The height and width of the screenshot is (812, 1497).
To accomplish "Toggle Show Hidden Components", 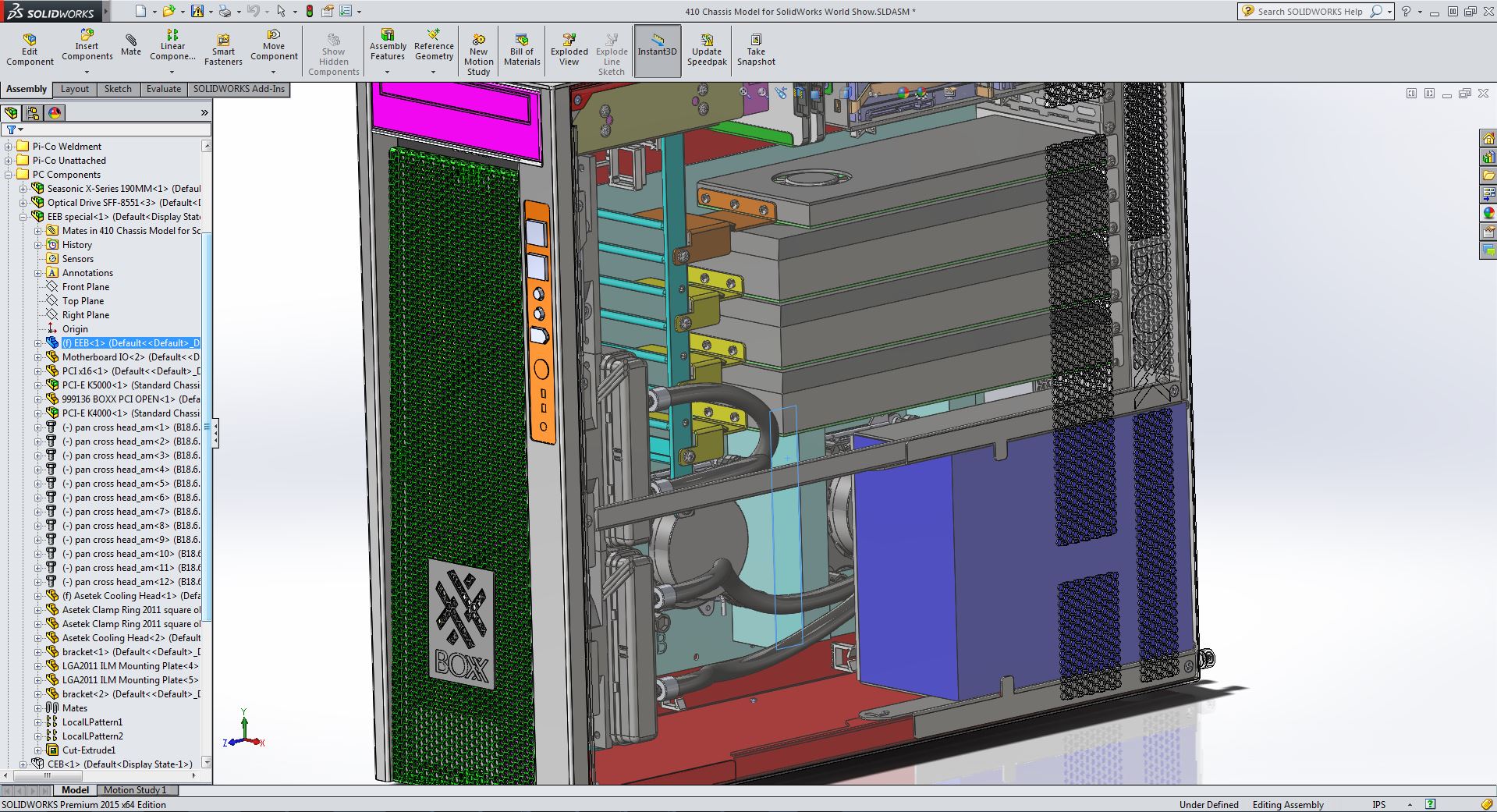I will tap(333, 51).
